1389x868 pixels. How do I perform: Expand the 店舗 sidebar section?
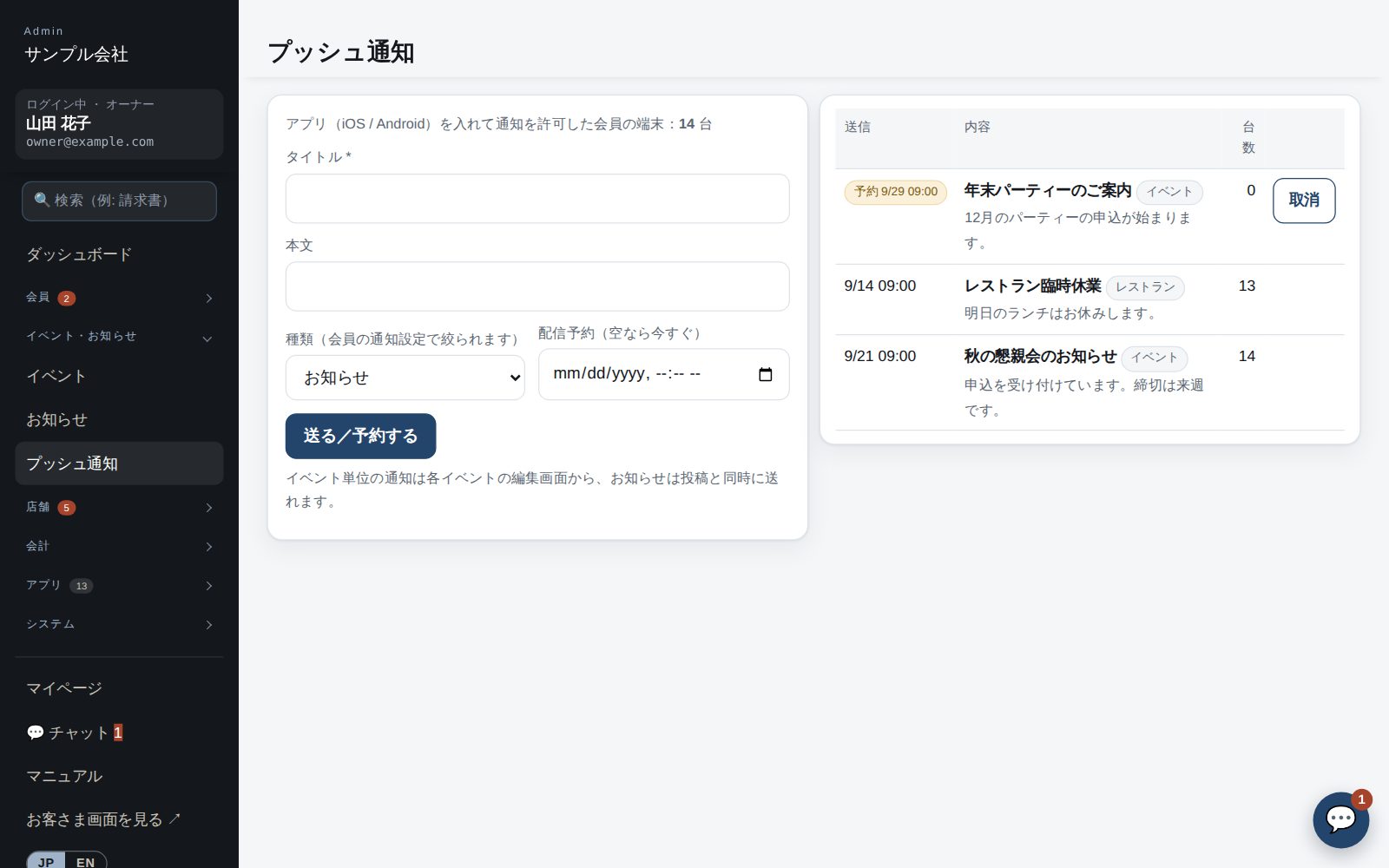(x=119, y=507)
